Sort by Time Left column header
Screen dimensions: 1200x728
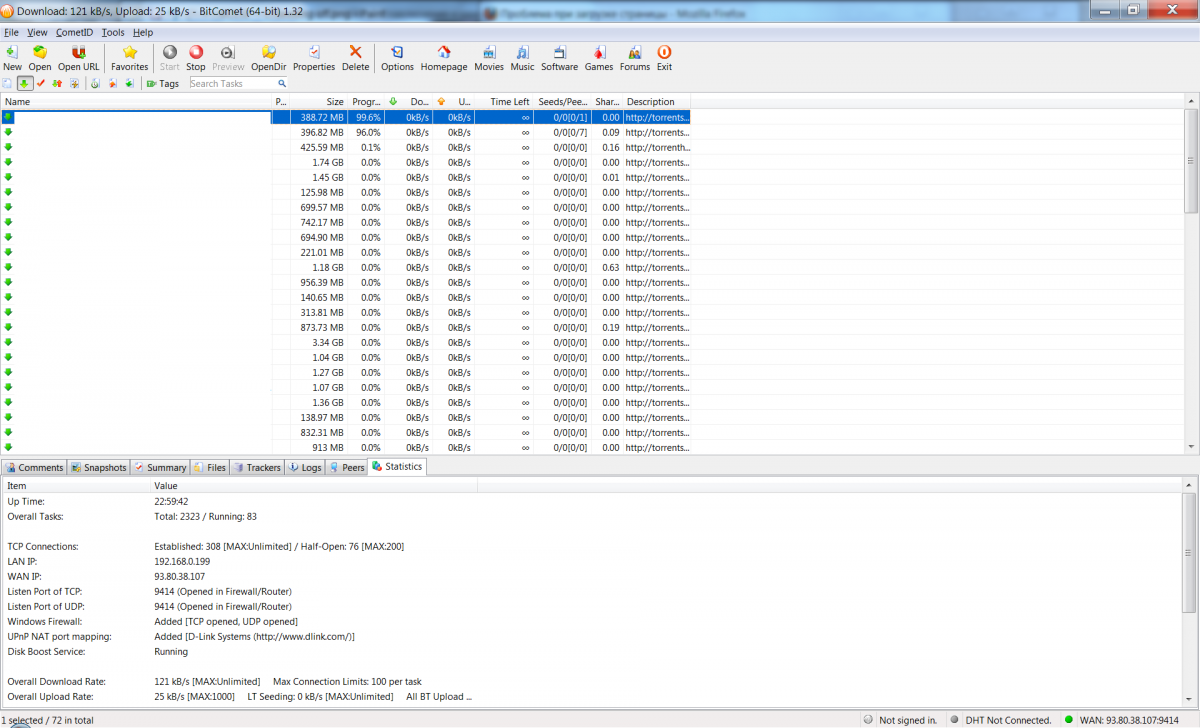(505, 102)
